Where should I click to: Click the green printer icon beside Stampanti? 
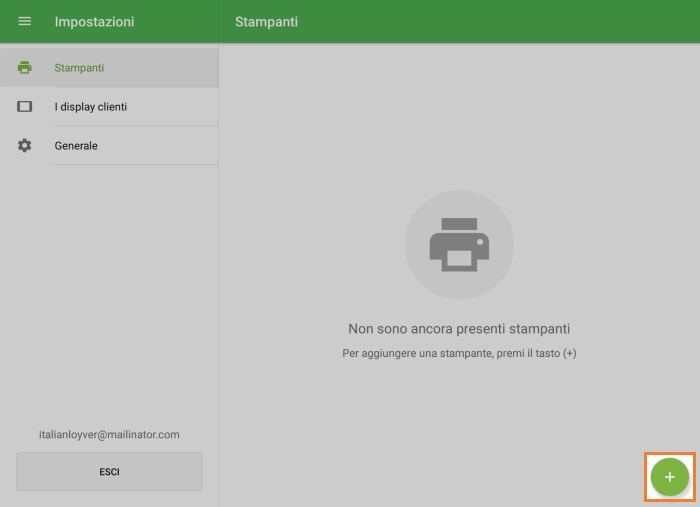[x=25, y=68]
